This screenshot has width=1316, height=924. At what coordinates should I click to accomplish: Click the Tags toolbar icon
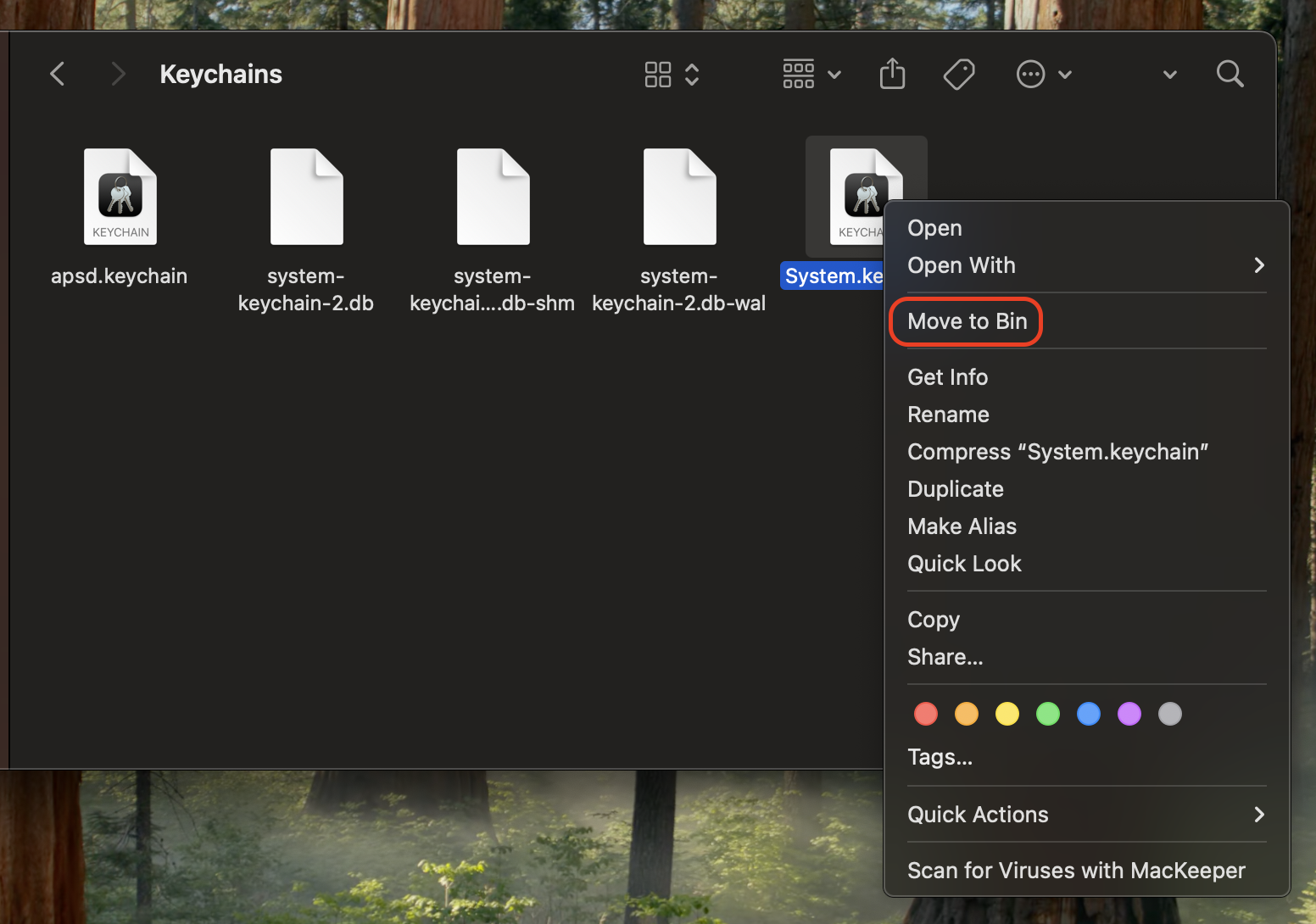[x=959, y=75]
